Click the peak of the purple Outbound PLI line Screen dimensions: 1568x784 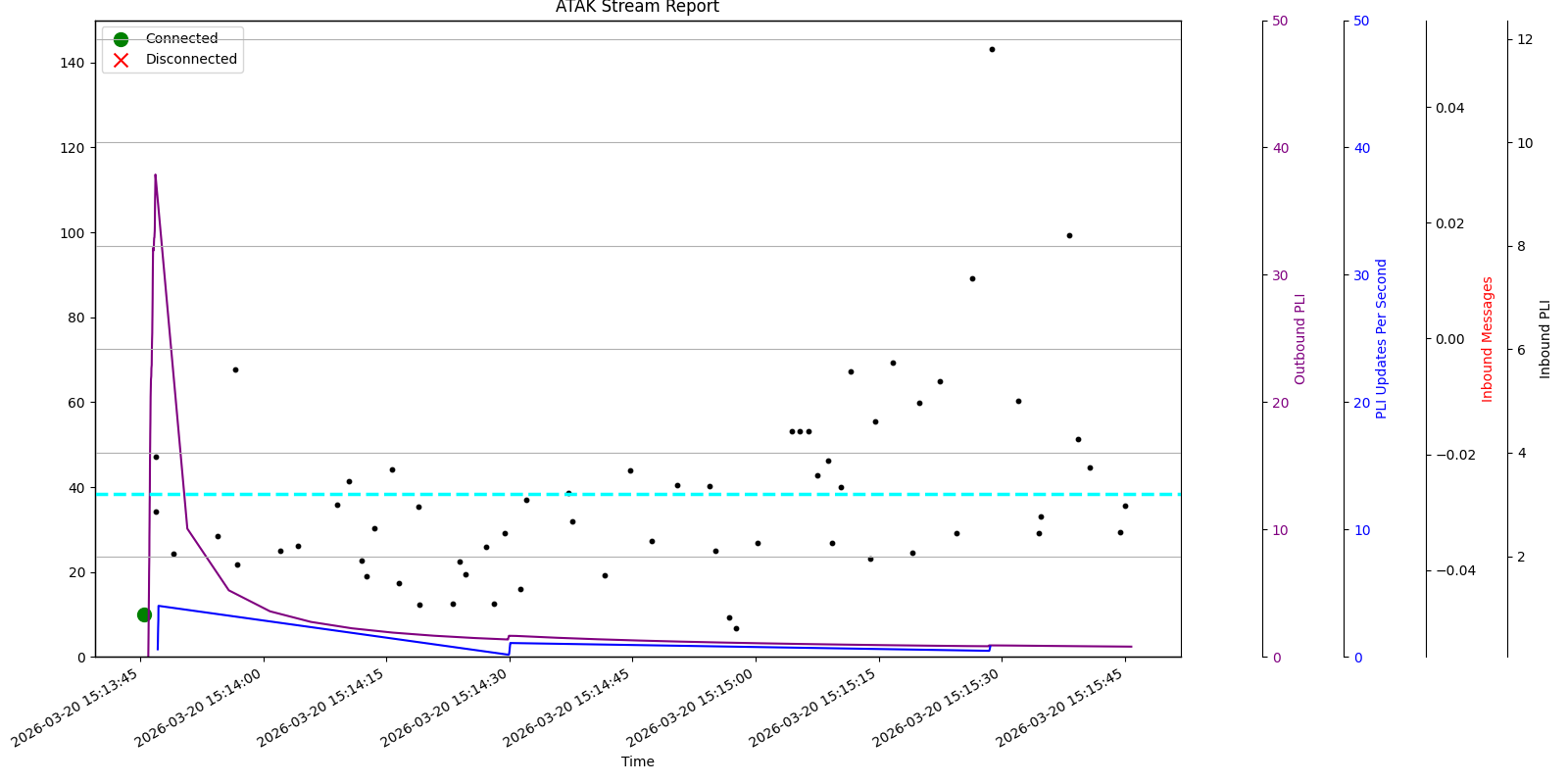tap(155, 175)
